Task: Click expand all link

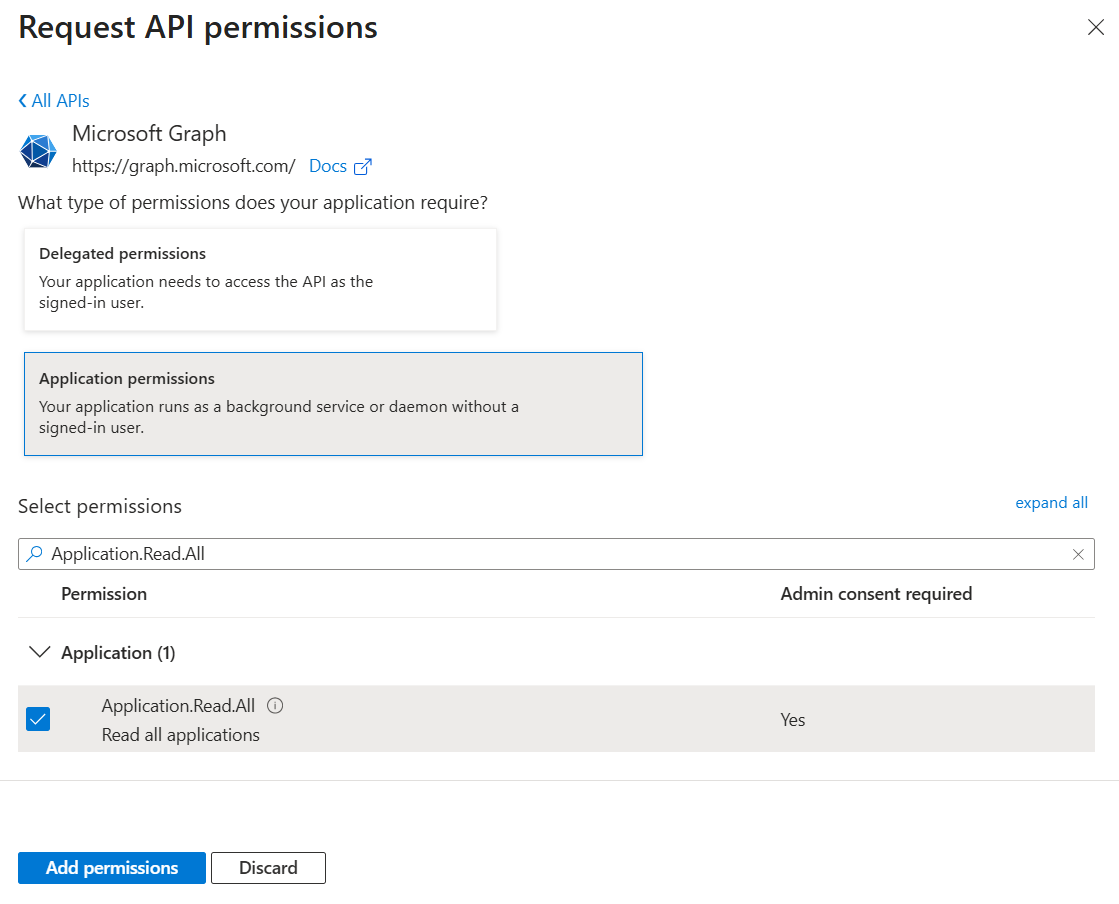Action: (x=1051, y=502)
